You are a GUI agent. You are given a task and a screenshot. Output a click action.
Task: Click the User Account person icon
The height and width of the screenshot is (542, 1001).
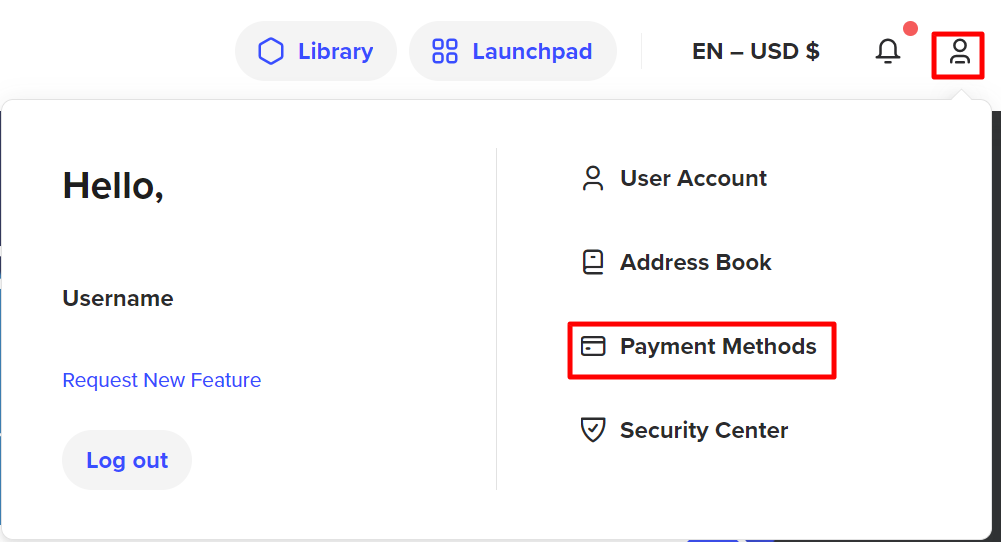592,178
